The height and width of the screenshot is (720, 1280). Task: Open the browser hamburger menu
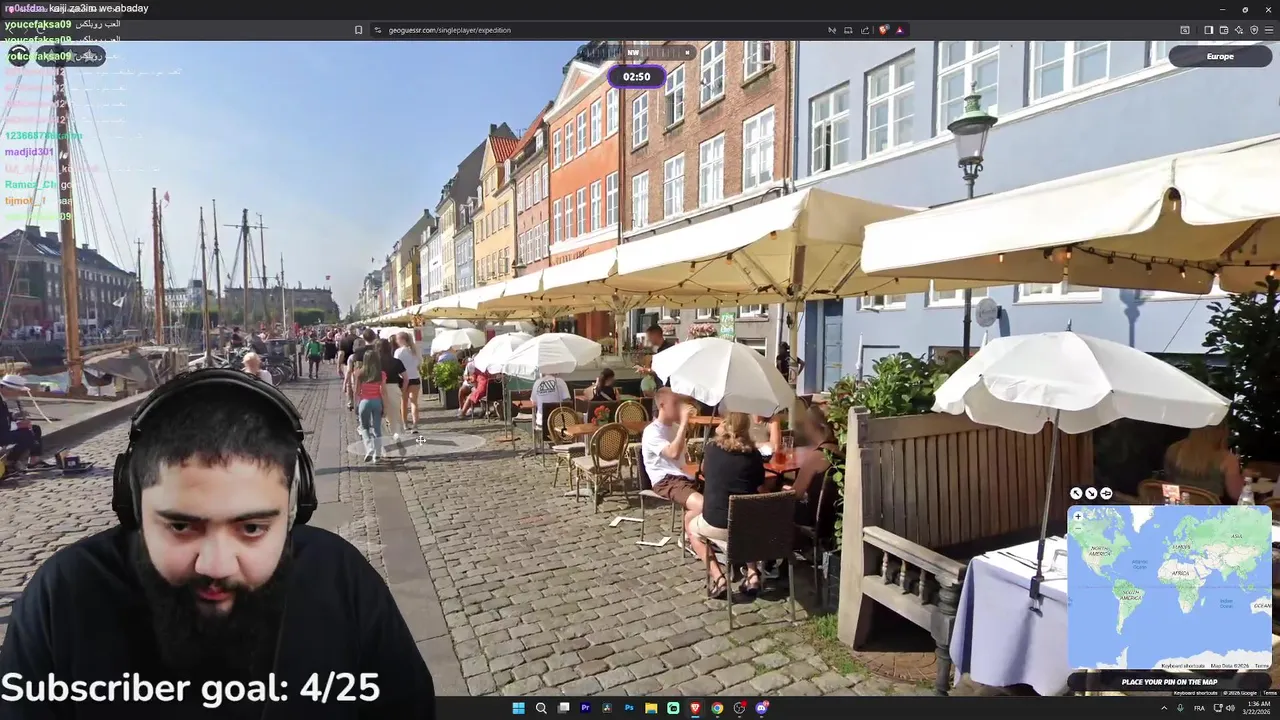(x=1269, y=30)
